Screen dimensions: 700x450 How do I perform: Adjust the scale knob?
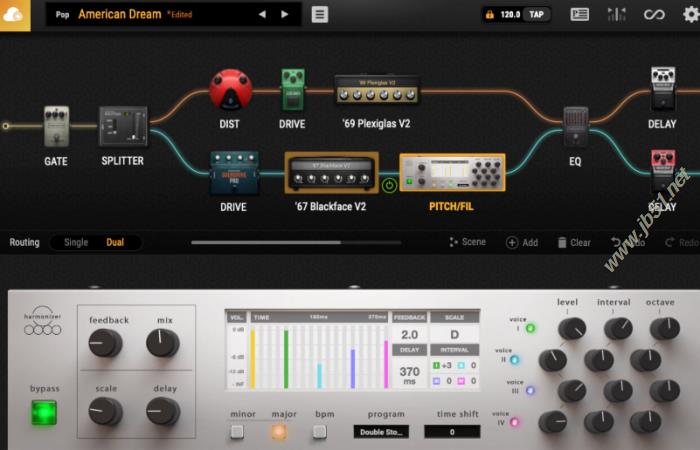[105, 411]
